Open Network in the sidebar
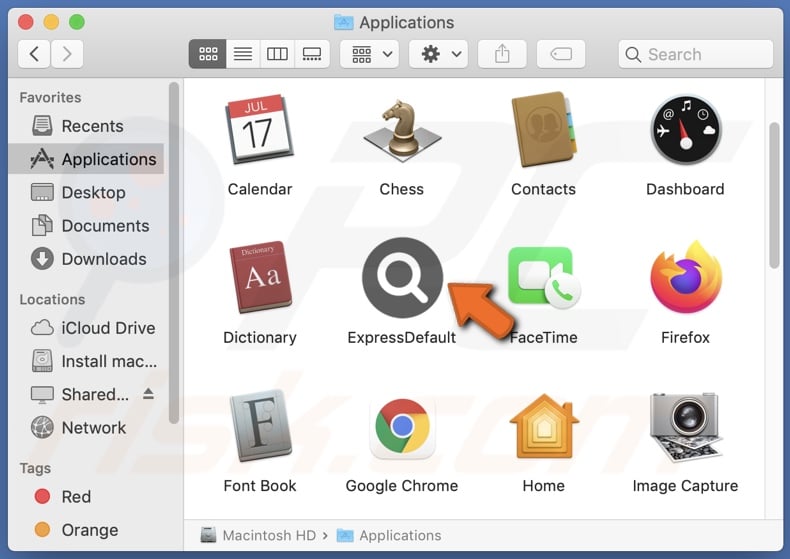Image resolution: width=790 pixels, height=559 pixels. (86, 428)
